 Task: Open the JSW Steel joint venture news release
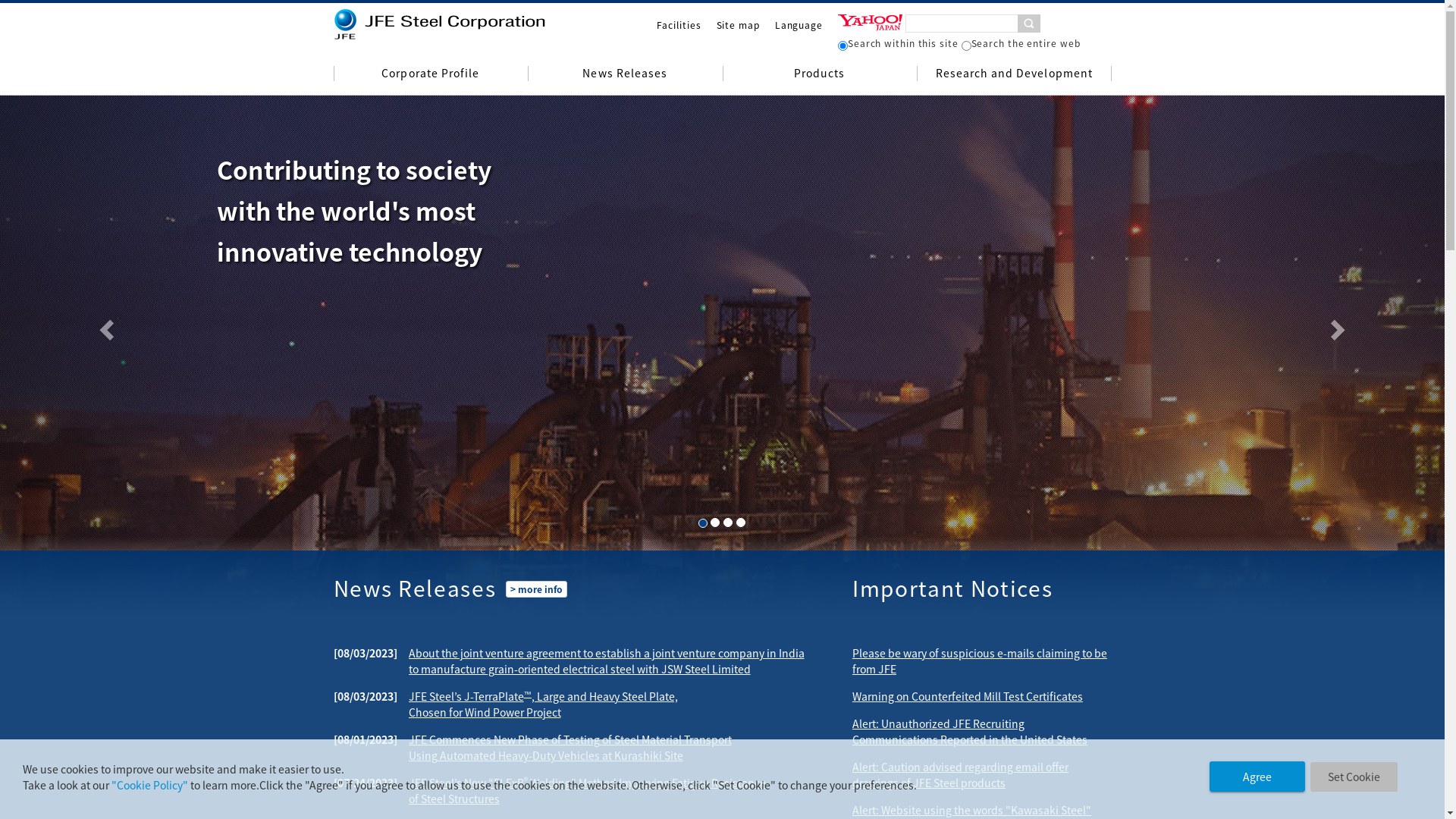[606, 661]
